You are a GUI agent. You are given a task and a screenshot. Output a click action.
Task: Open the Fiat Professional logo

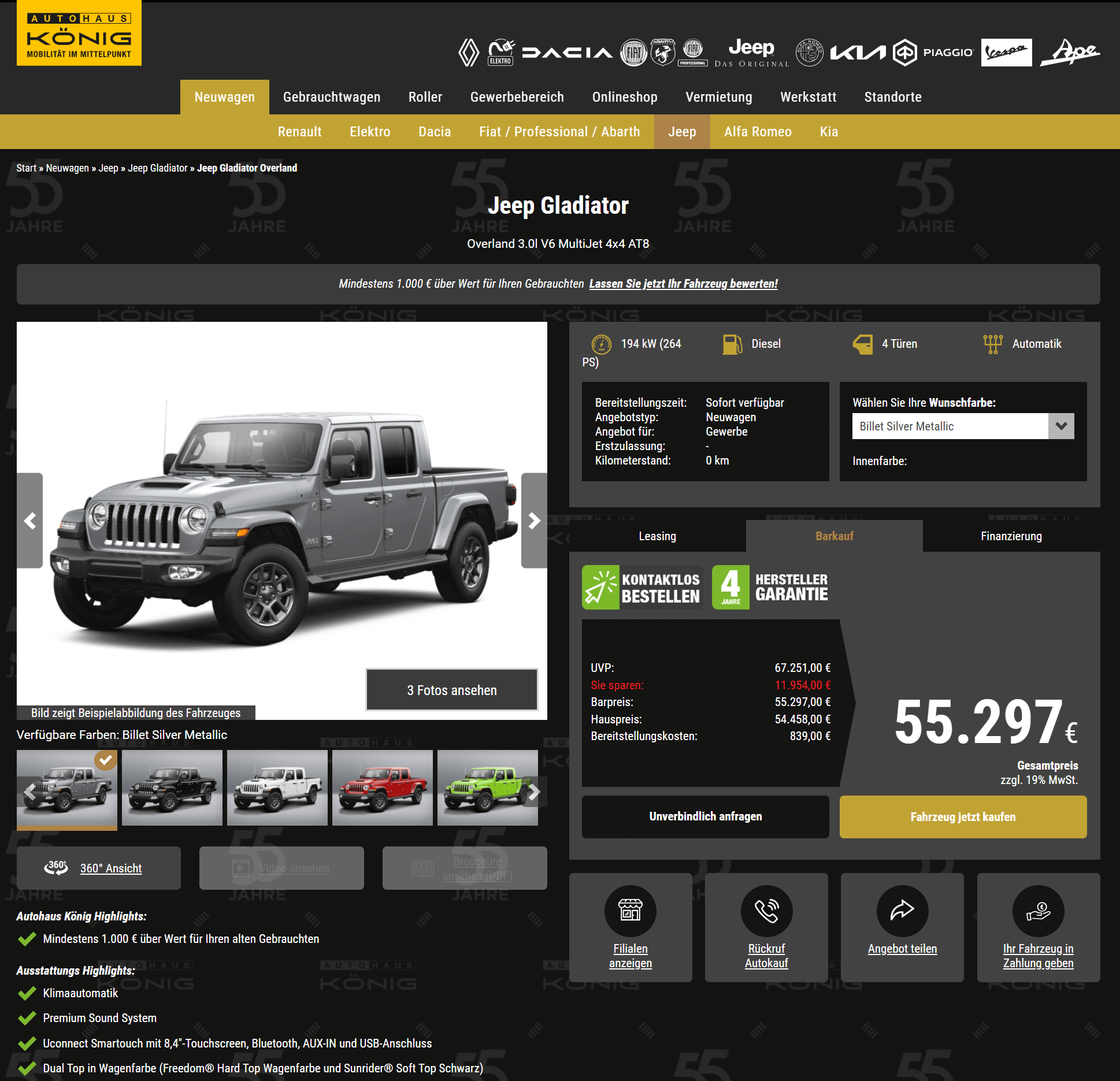pyautogui.click(x=693, y=53)
